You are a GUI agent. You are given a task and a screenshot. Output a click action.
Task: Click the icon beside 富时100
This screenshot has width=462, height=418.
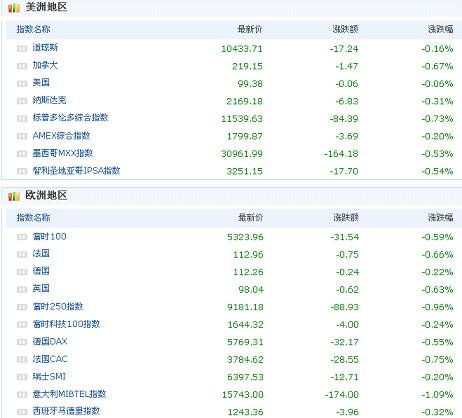tap(22, 237)
